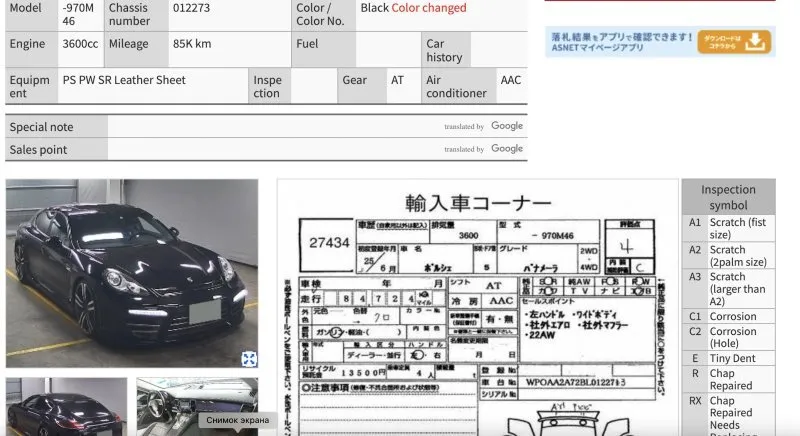Click the expand icon on main car photo
800x436 pixels.
click(249, 359)
